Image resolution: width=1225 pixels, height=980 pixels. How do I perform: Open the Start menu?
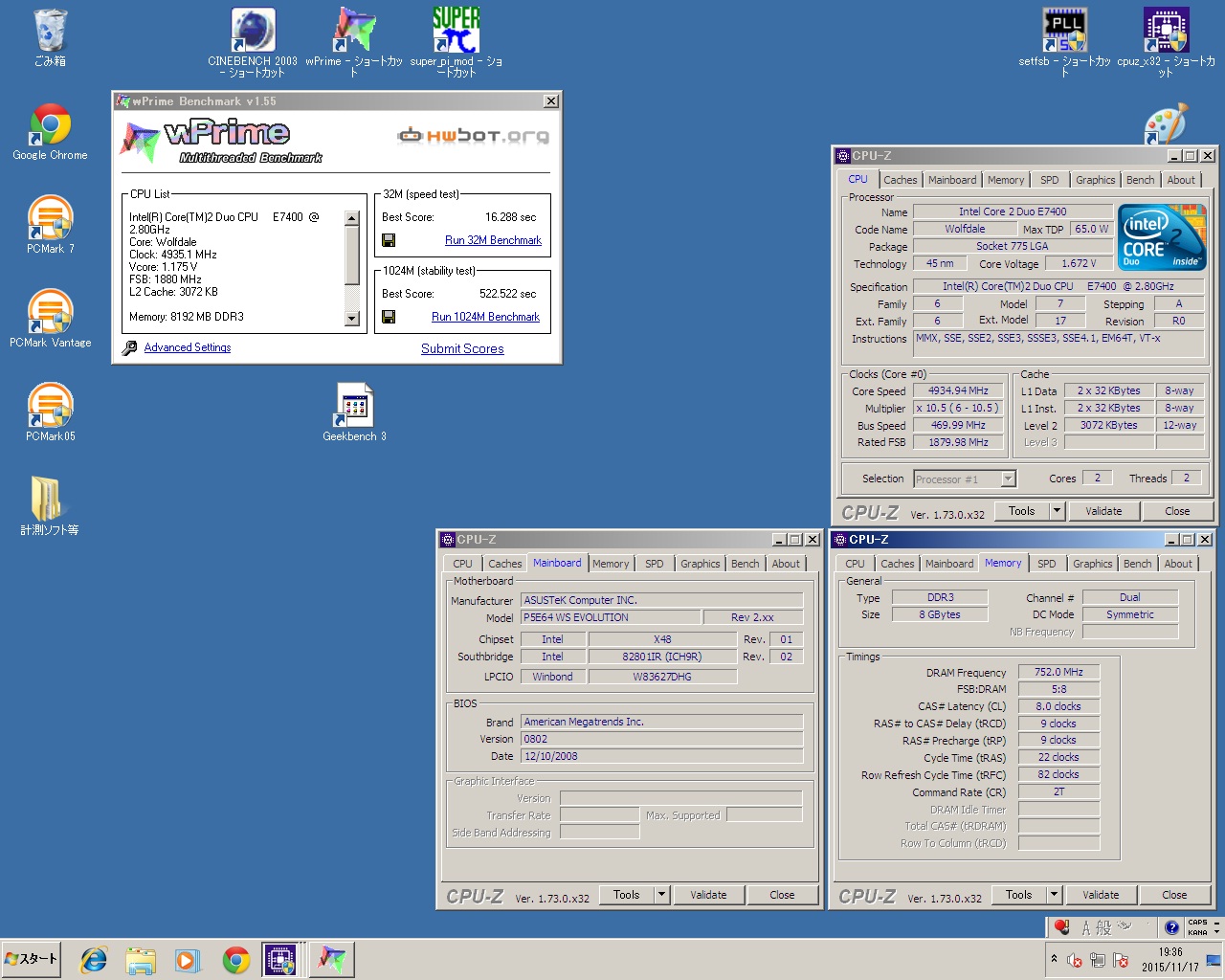(x=31, y=959)
